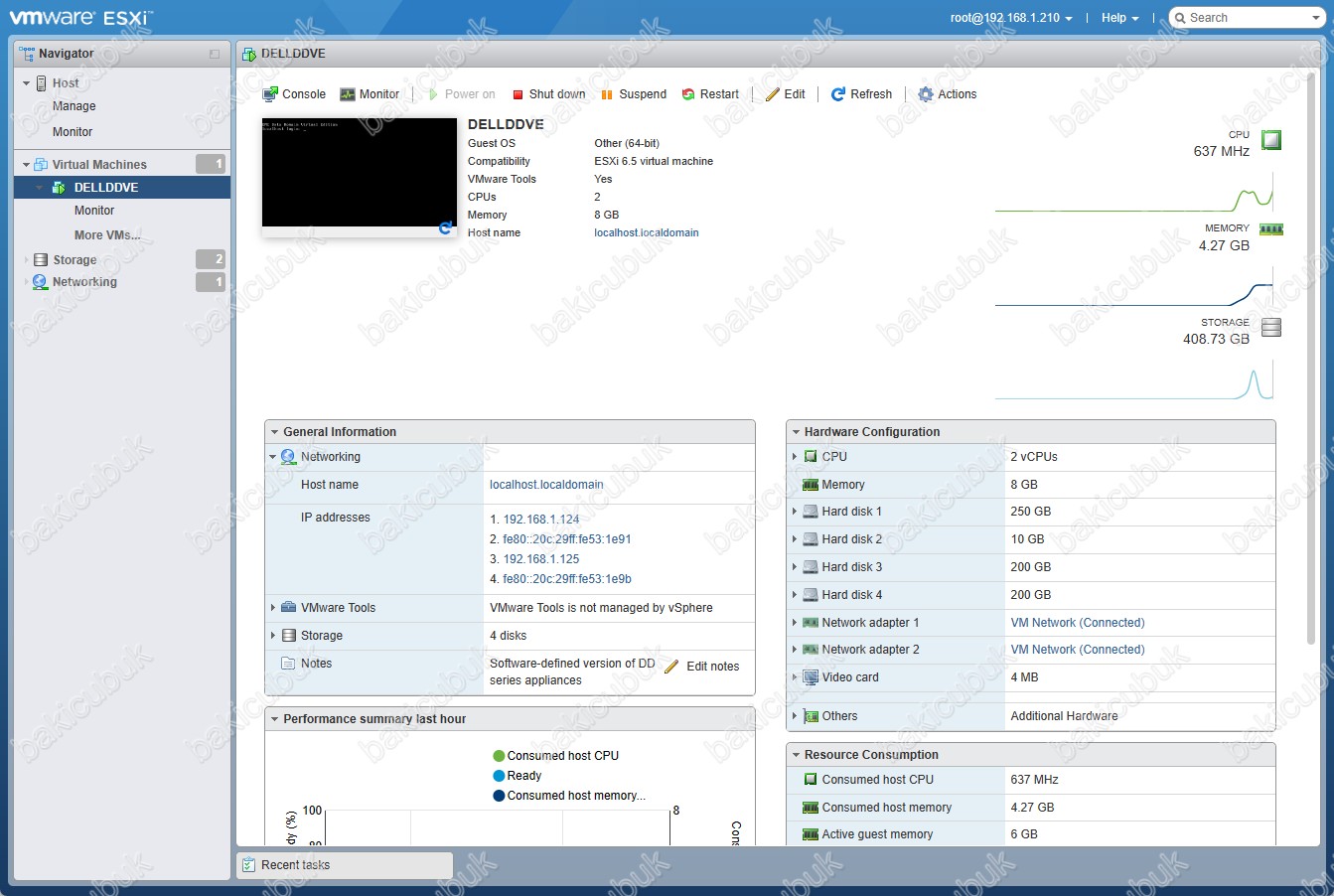Expand the Hard disk 2 row
This screenshot has height=896, width=1334.
pos(795,539)
